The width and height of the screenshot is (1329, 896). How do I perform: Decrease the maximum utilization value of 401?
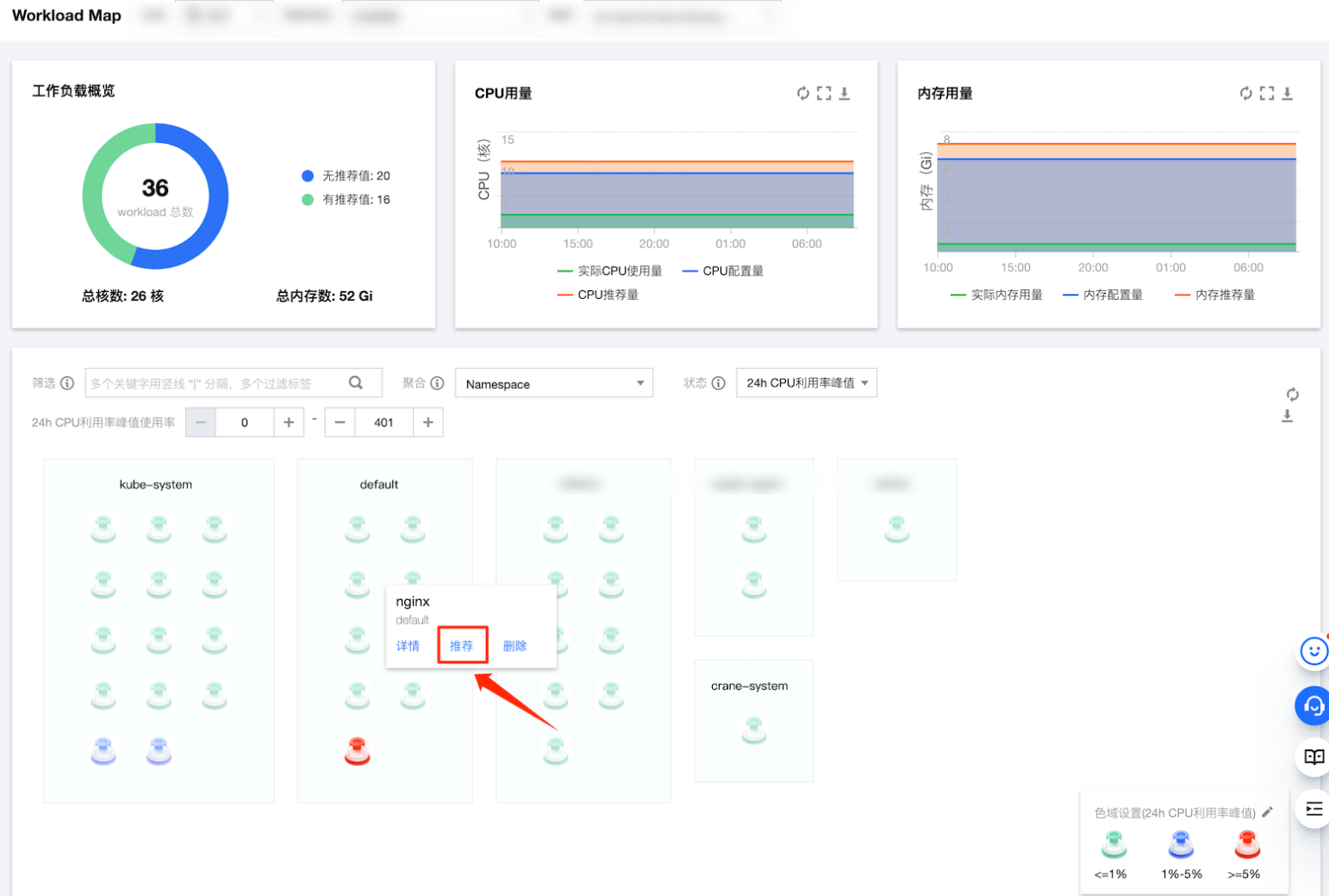340,422
